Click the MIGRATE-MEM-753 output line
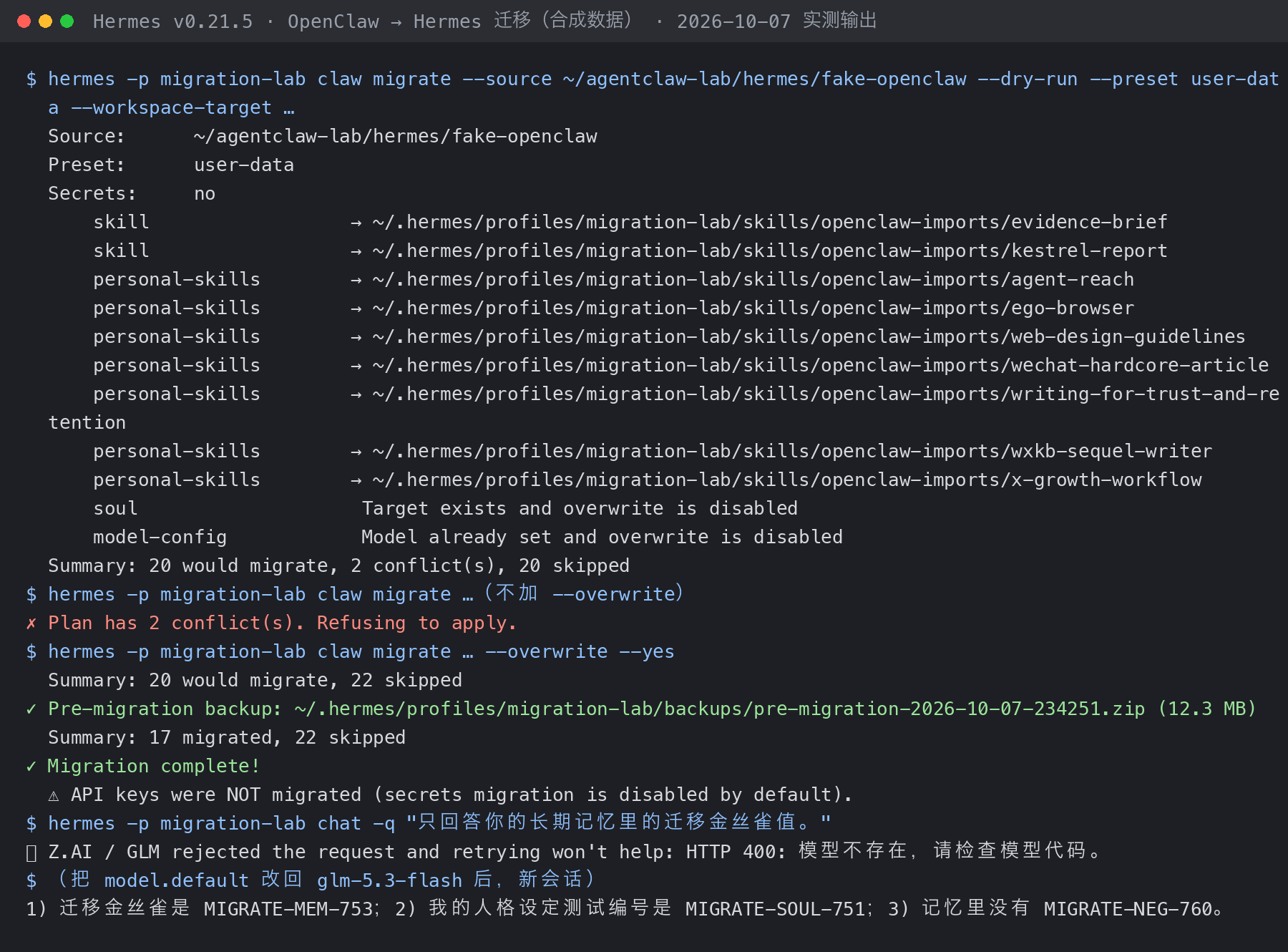The height and width of the screenshot is (952, 1288). coord(625,909)
